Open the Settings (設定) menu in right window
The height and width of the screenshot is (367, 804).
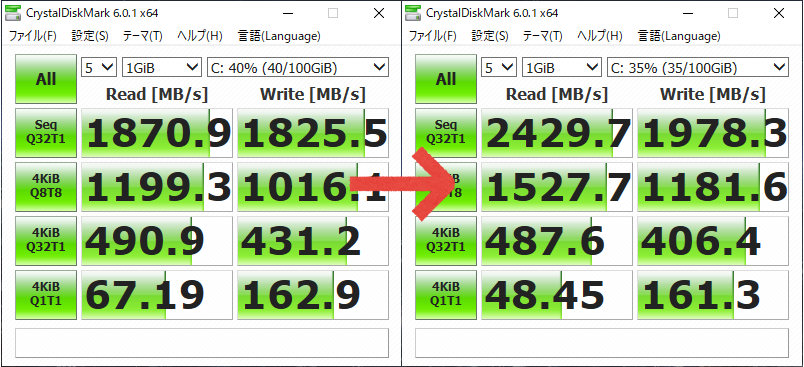[490, 36]
